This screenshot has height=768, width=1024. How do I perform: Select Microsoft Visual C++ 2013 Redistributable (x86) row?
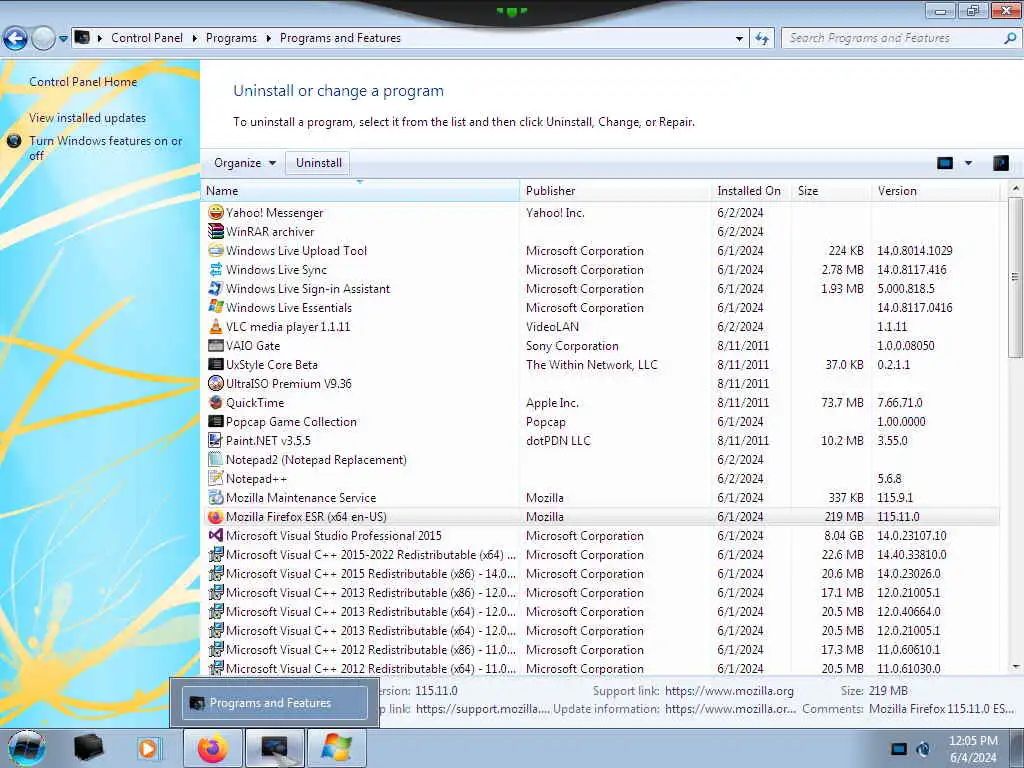pos(601,592)
